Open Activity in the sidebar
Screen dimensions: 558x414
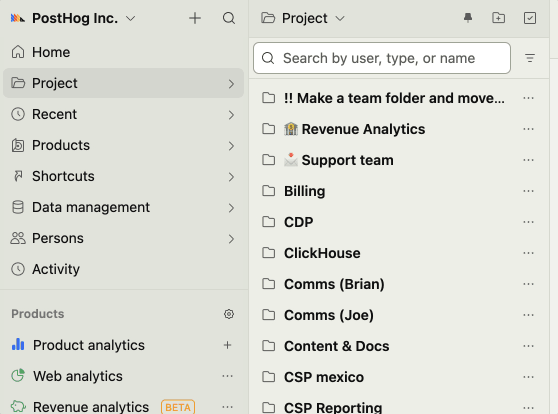coord(123,269)
